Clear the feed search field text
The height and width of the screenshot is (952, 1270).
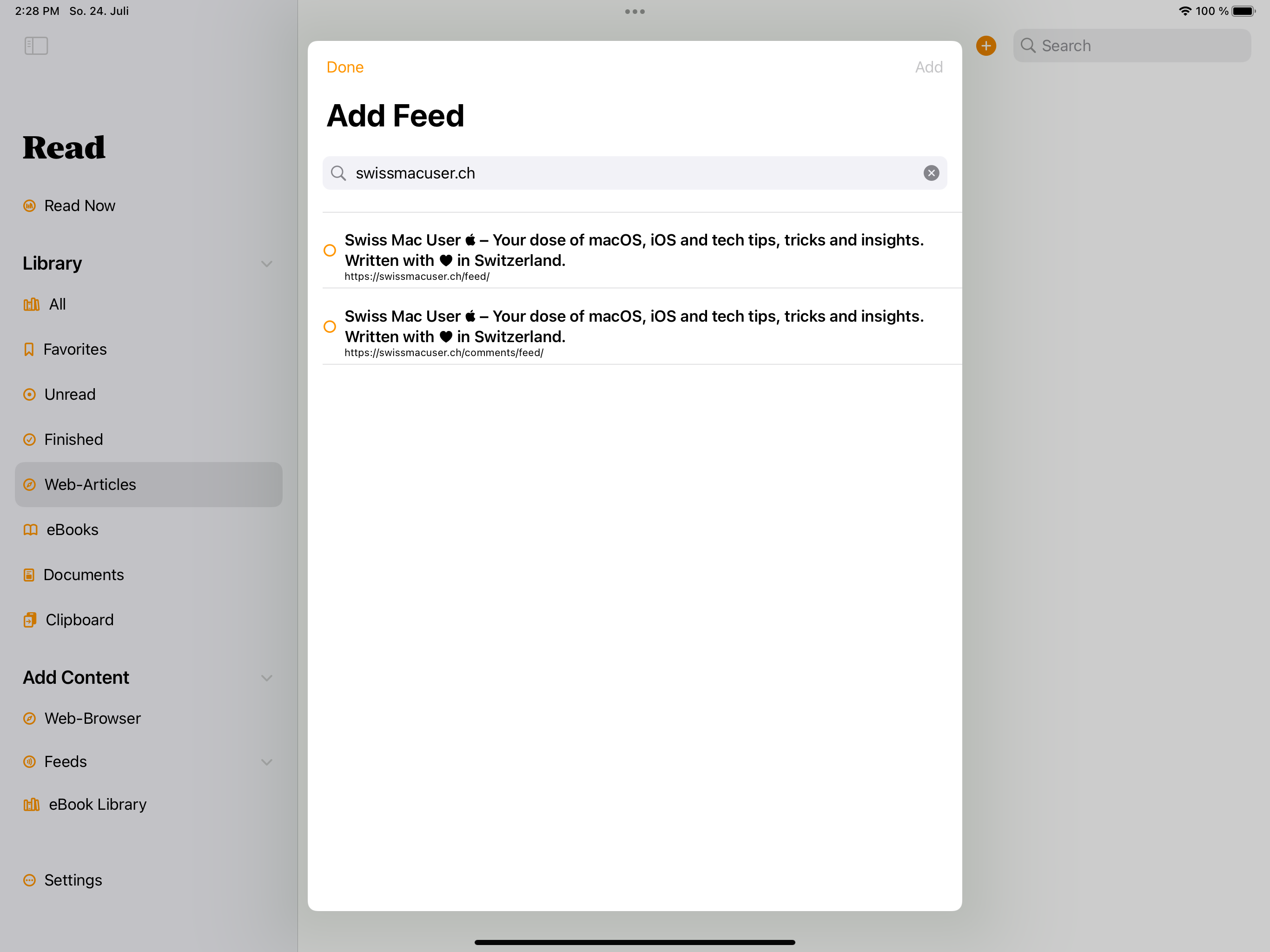pyautogui.click(x=931, y=173)
